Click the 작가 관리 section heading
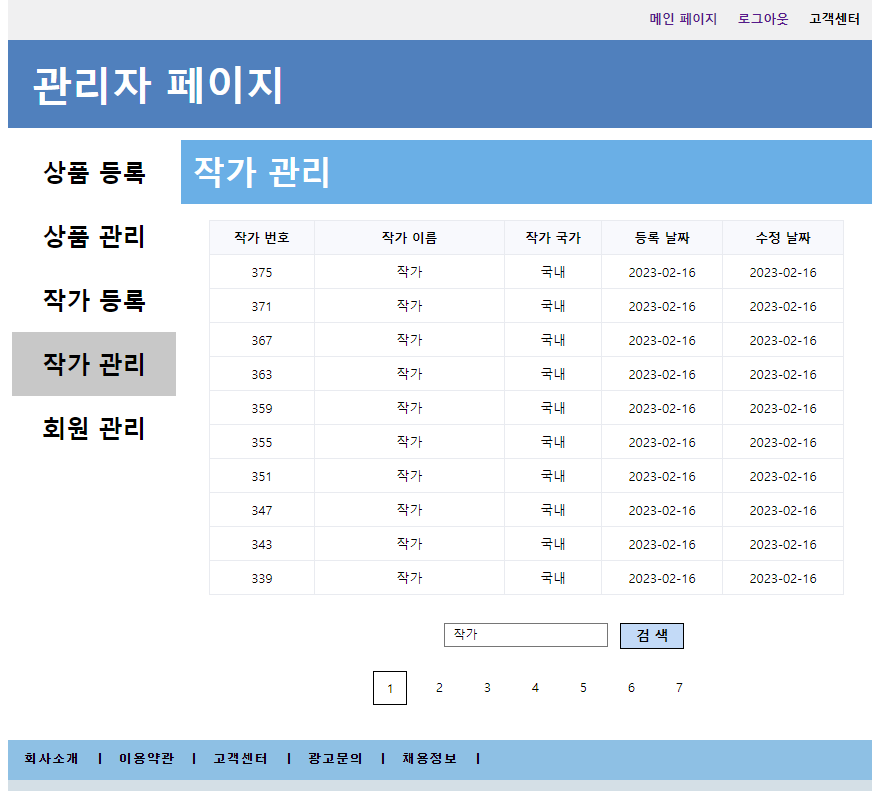Screen dimensions: 886x791 click(262, 172)
